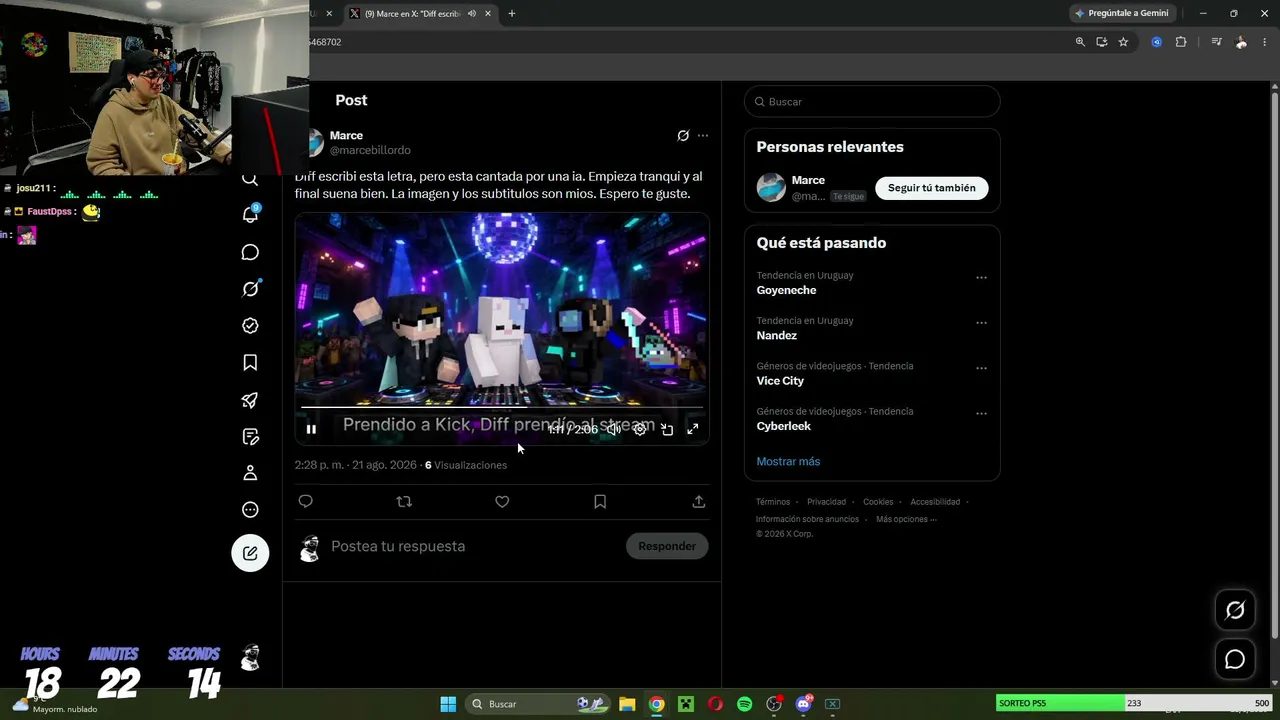Open 'Accesibilidad' footer link
This screenshot has height=720, width=1280.
(x=935, y=502)
